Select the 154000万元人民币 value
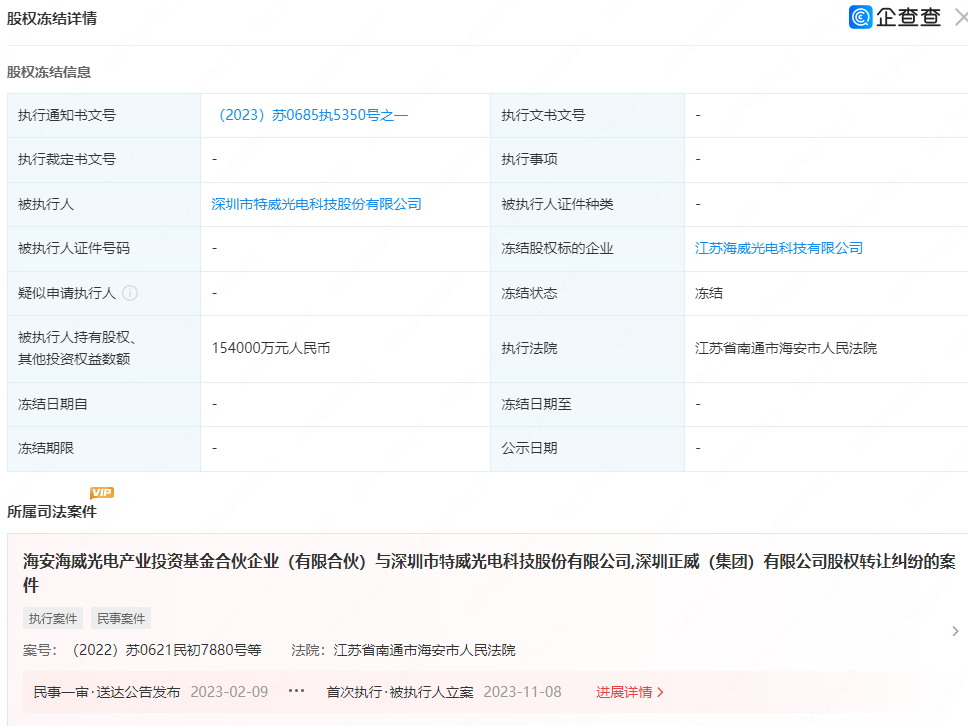 (x=271, y=348)
